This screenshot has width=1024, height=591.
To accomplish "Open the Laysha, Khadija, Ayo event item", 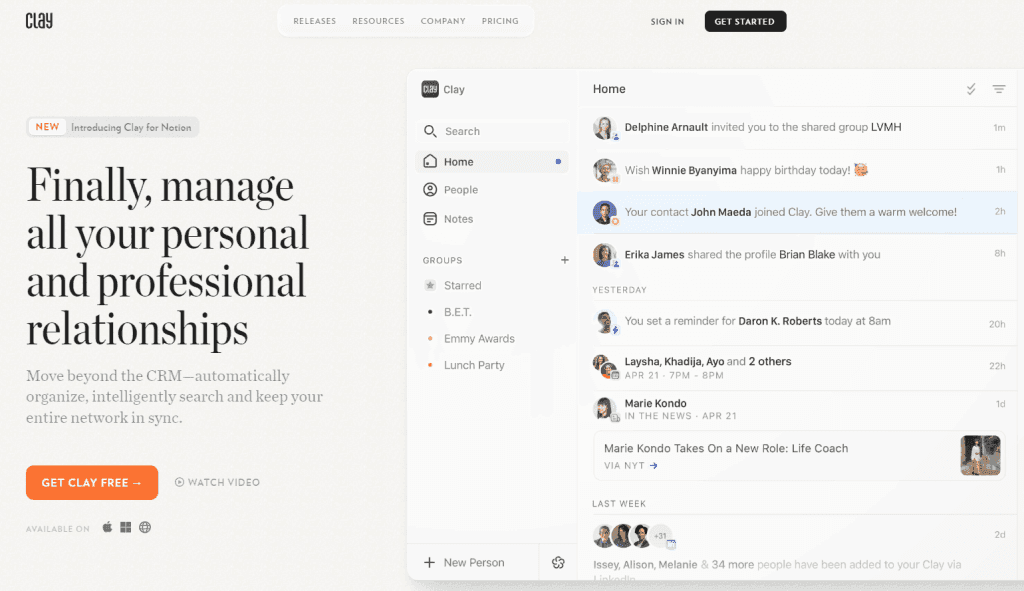I will pyautogui.click(x=797, y=368).
